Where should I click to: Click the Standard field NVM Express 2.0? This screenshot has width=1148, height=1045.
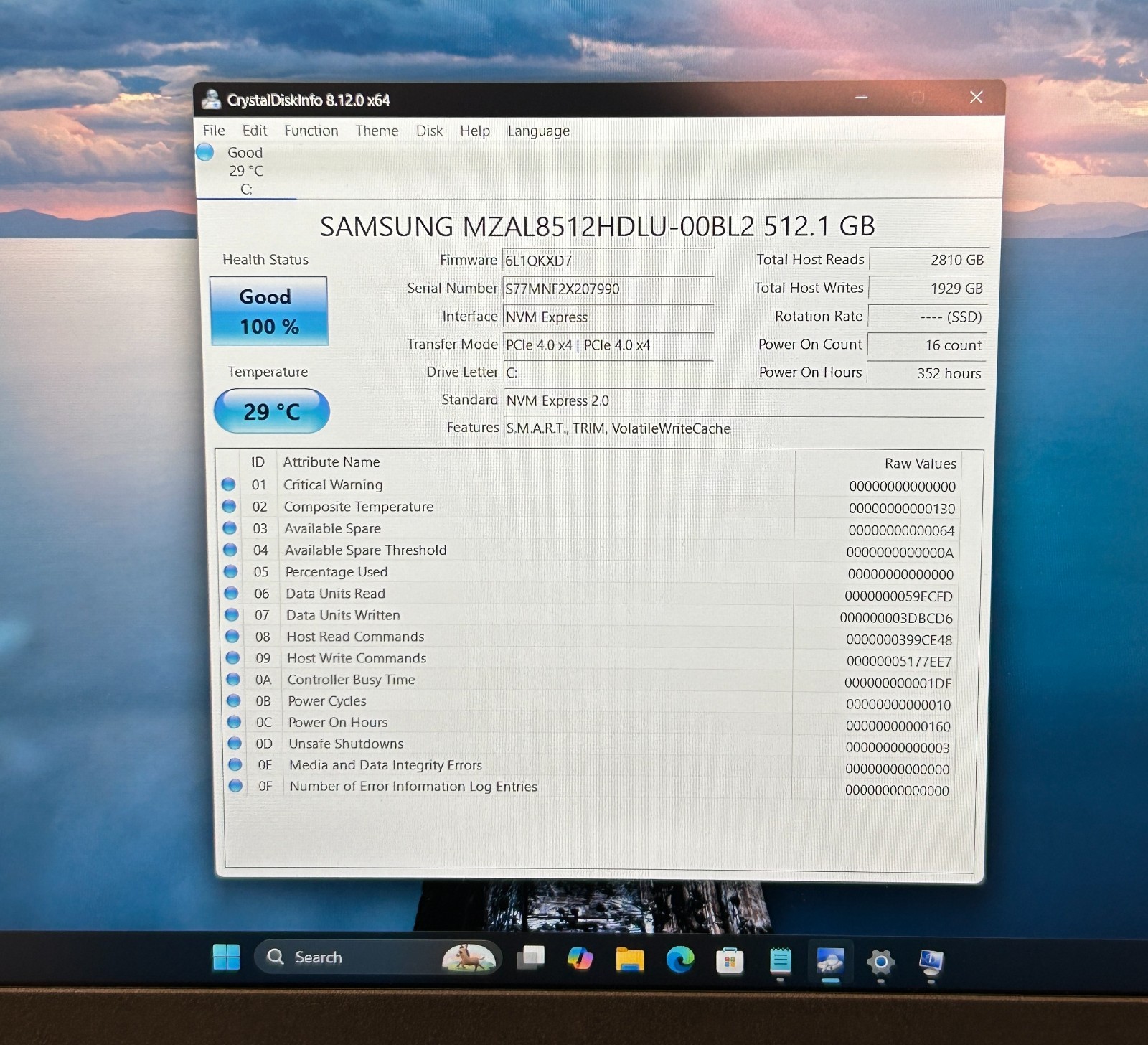pos(743,400)
